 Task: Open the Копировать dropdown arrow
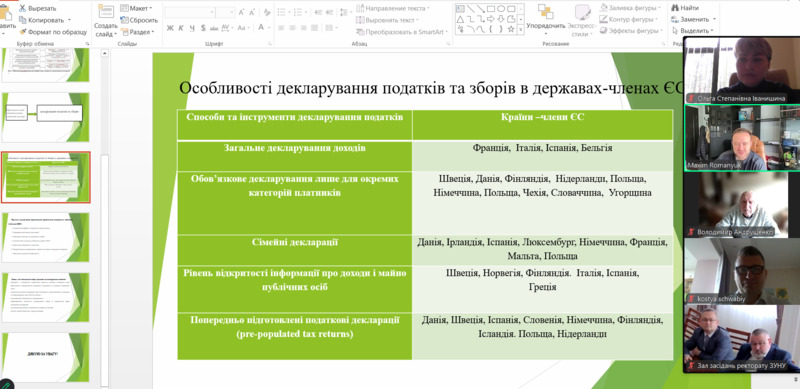[69, 20]
